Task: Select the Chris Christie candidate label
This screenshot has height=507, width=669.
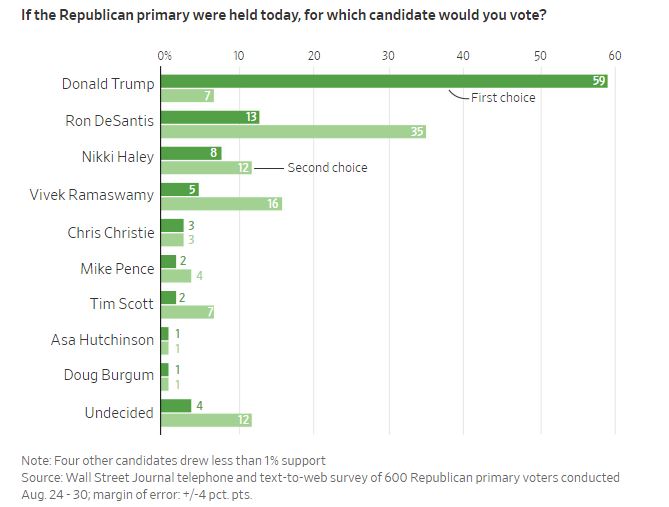Action: [x=111, y=232]
